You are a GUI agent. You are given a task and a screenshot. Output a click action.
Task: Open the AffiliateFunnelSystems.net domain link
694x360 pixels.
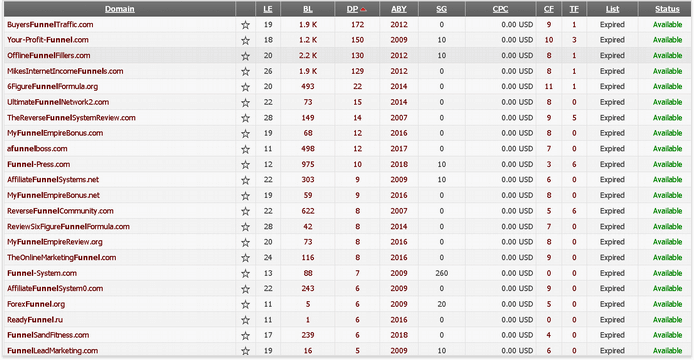click(53, 180)
